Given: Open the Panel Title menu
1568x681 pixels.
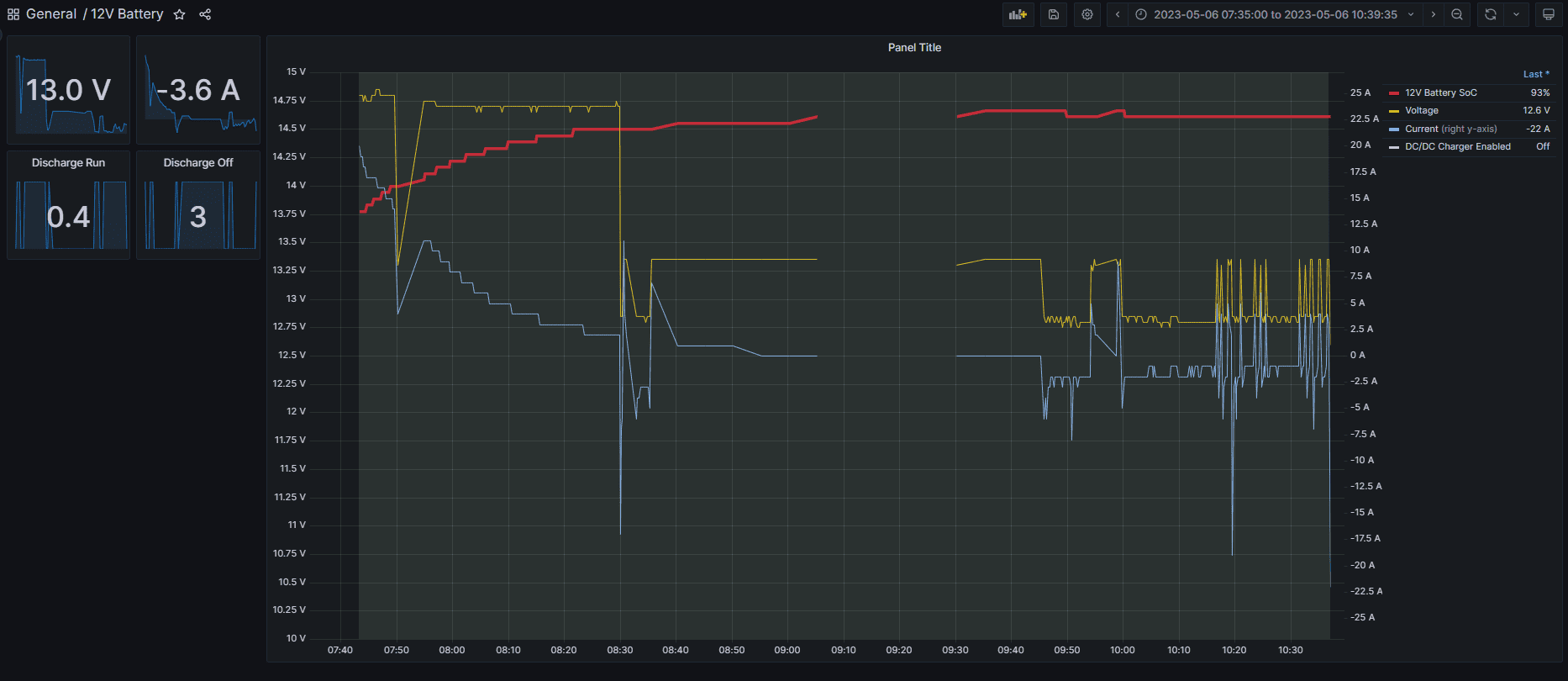Looking at the screenshot, I should pos(914,48).
